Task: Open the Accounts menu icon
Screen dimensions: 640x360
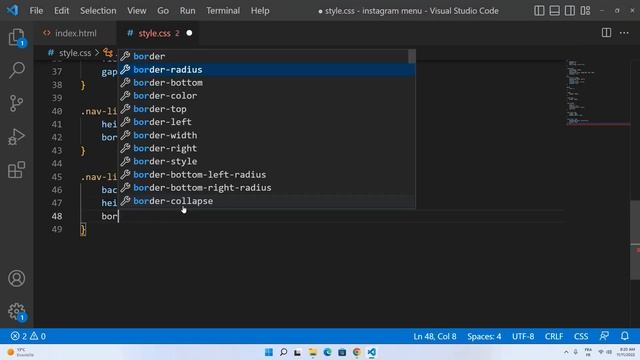Action: 16,278
